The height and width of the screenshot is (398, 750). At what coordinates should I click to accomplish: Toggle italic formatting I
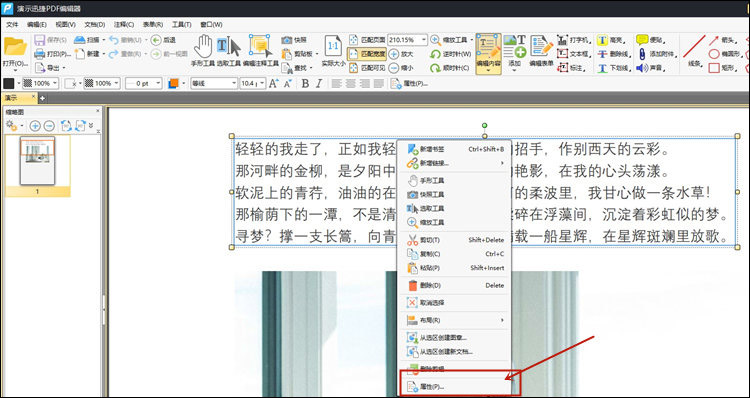point(319,83)
